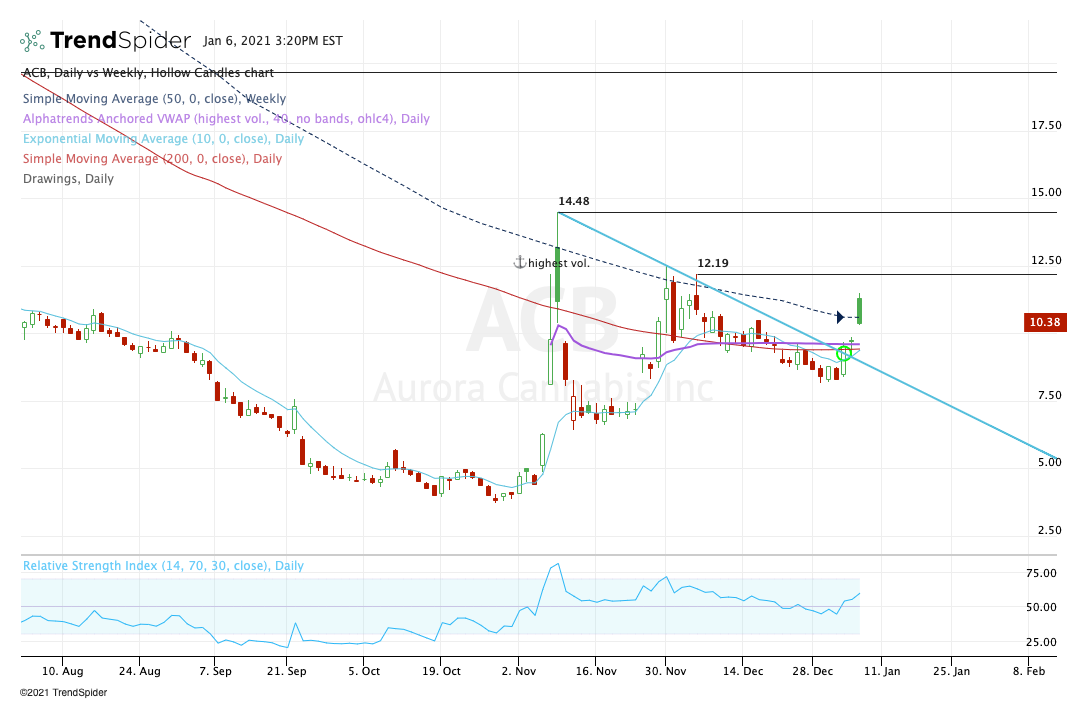Screen dimensions: 1087x702
Task: Click the Relative Strength Index indicator label
Action: point(164,565)
